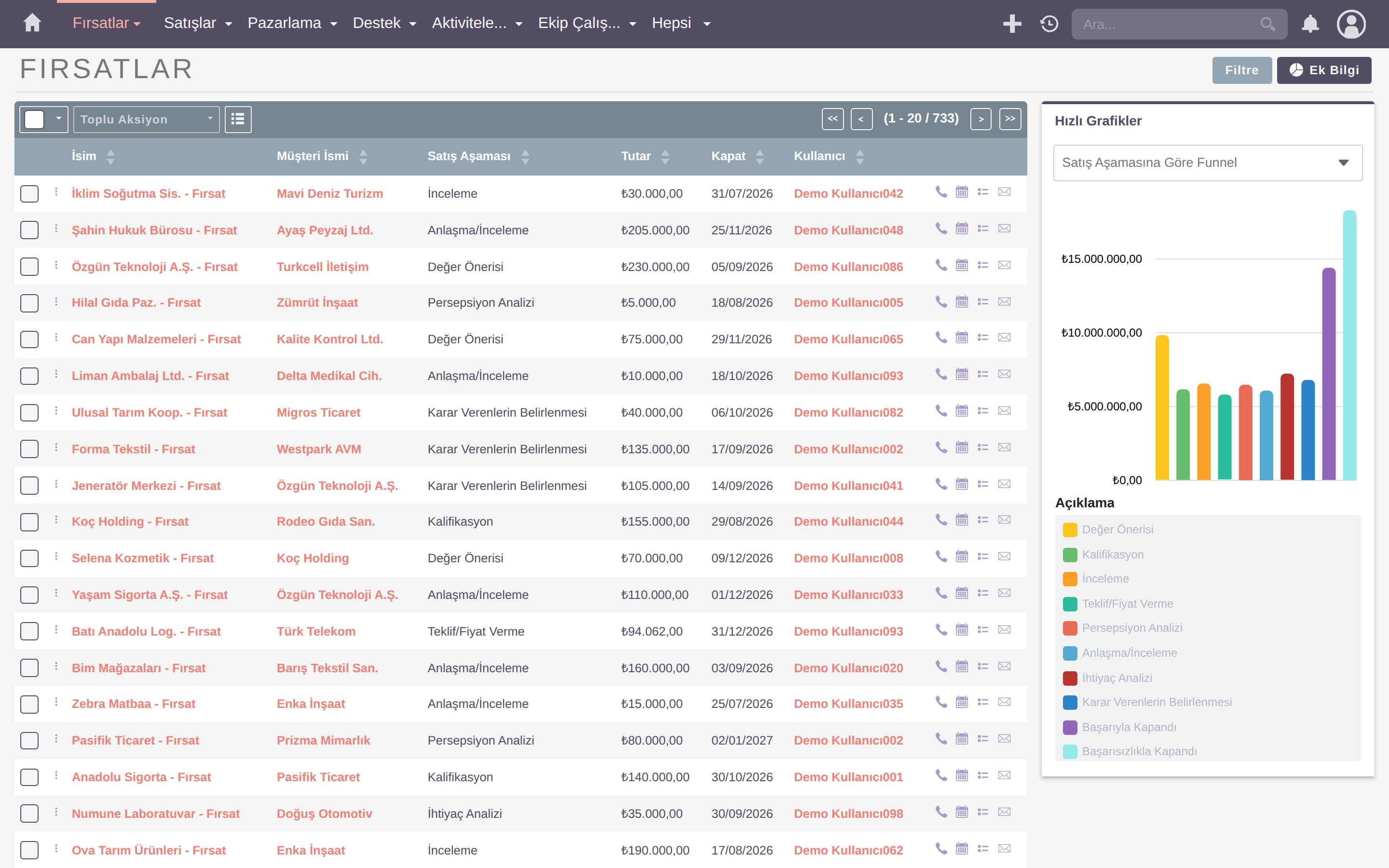Toggle the select-all checkbox in toolbar
1389x868 pixels.
pyautogui.click(x=34, y=120)
